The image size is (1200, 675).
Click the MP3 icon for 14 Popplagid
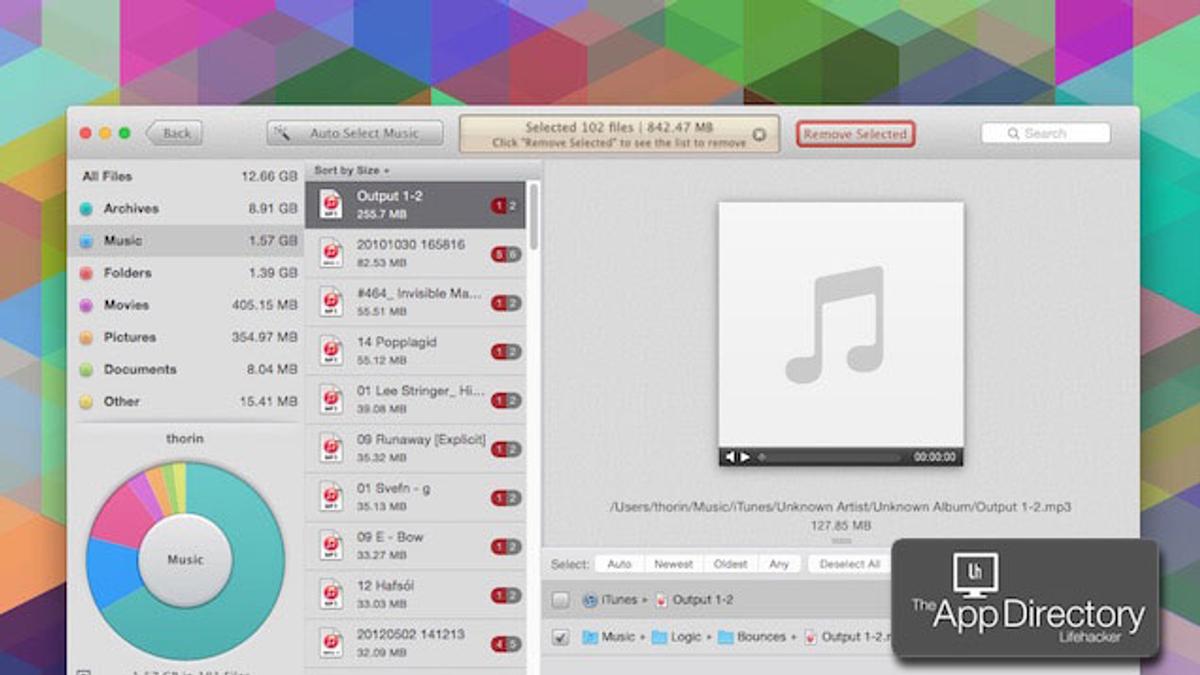pos(331,351)
